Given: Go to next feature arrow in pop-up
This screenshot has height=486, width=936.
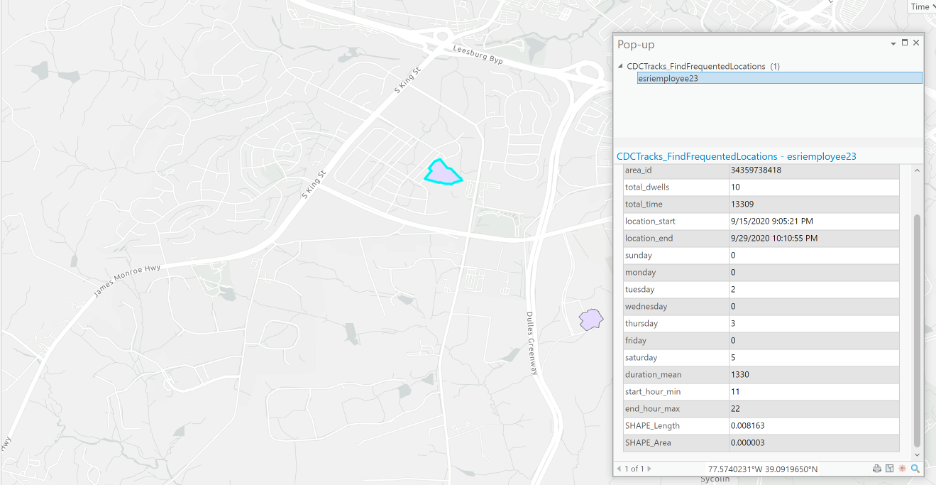Looking at the screenshot, I should point(649,469).
